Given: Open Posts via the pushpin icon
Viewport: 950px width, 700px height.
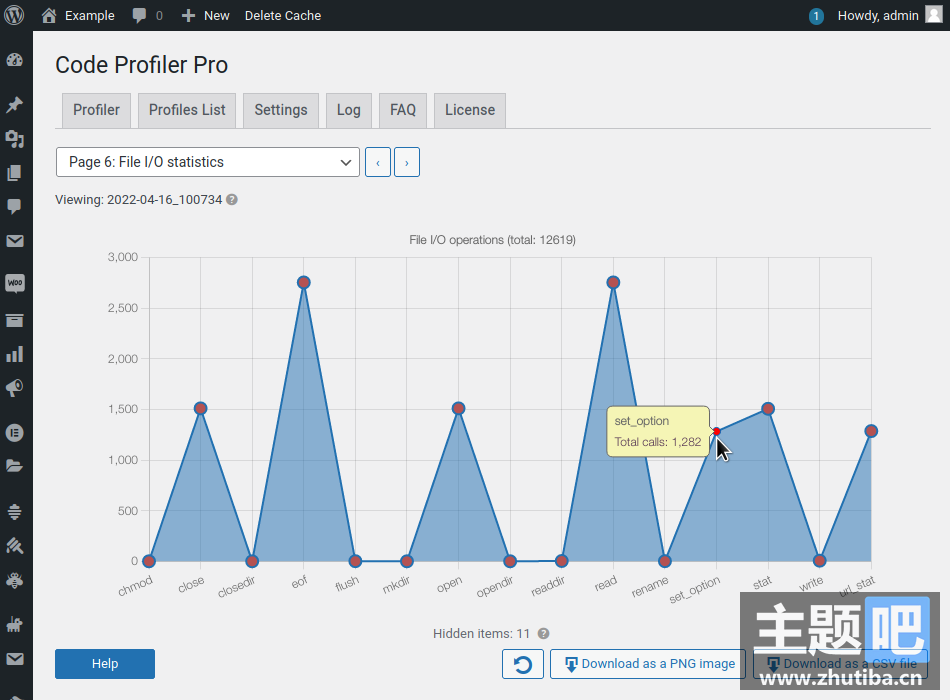Looking at the screenshot, I should 15,104.
